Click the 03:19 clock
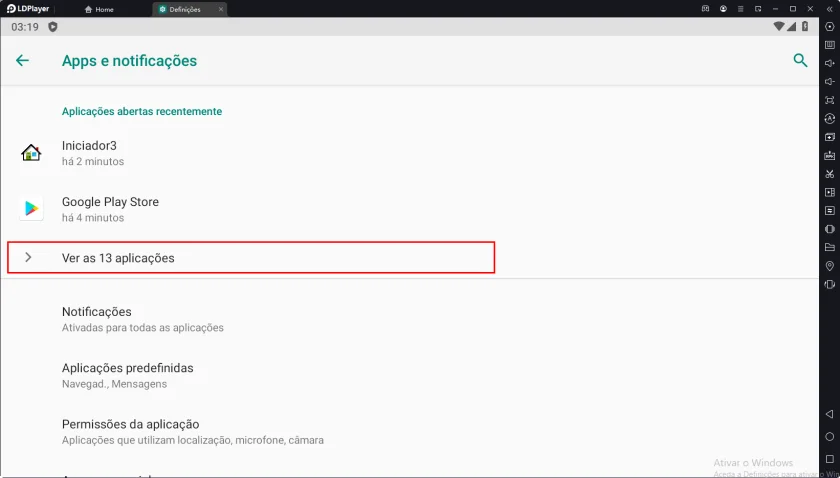Viewport: 840px width, 478px height. click(x=25, y=27)
